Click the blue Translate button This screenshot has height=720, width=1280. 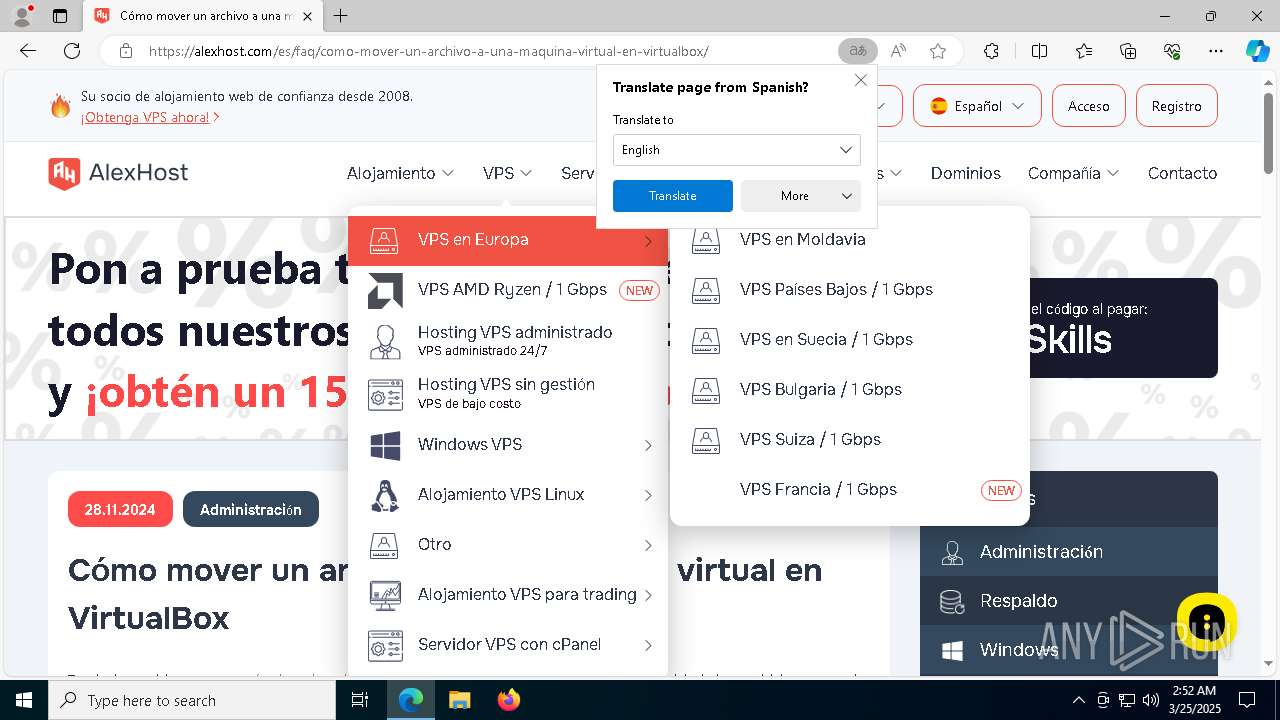point(673,196)
